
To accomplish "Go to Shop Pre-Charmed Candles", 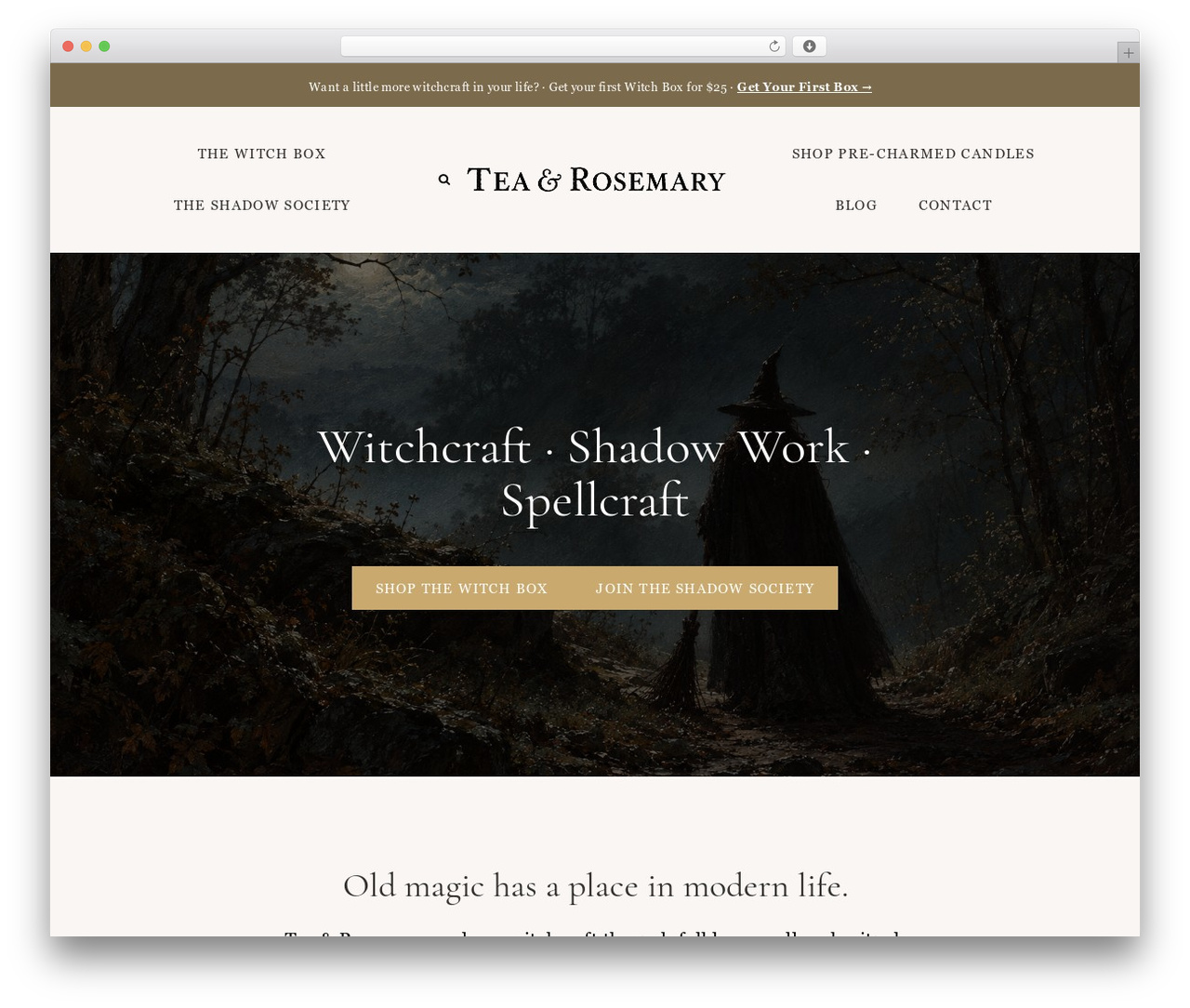I will pyautogui.click(x=913, y=153).
